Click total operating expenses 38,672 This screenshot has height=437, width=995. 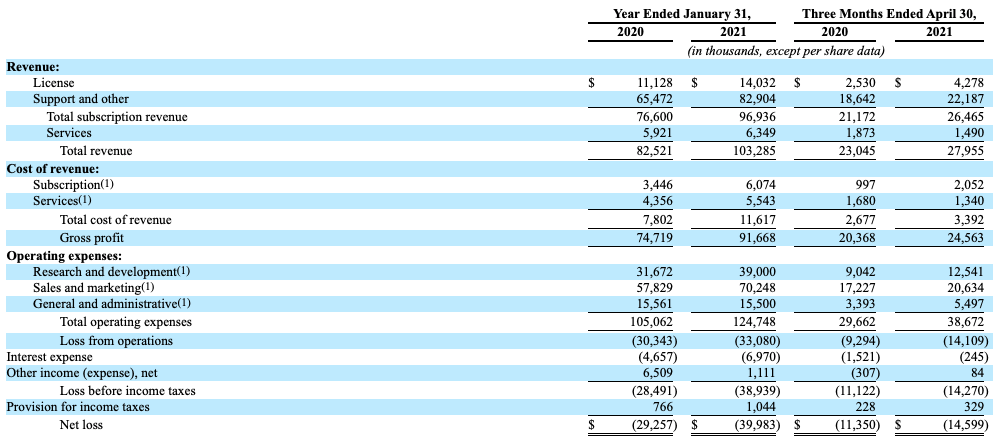[x=966, y=322]
